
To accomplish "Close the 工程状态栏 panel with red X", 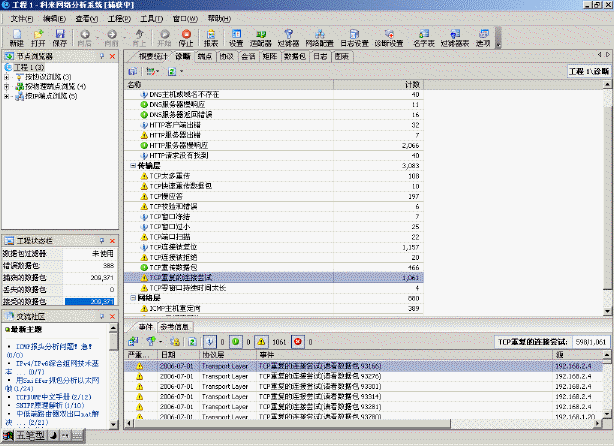I will pyautogui.click(x=112, y=241).
